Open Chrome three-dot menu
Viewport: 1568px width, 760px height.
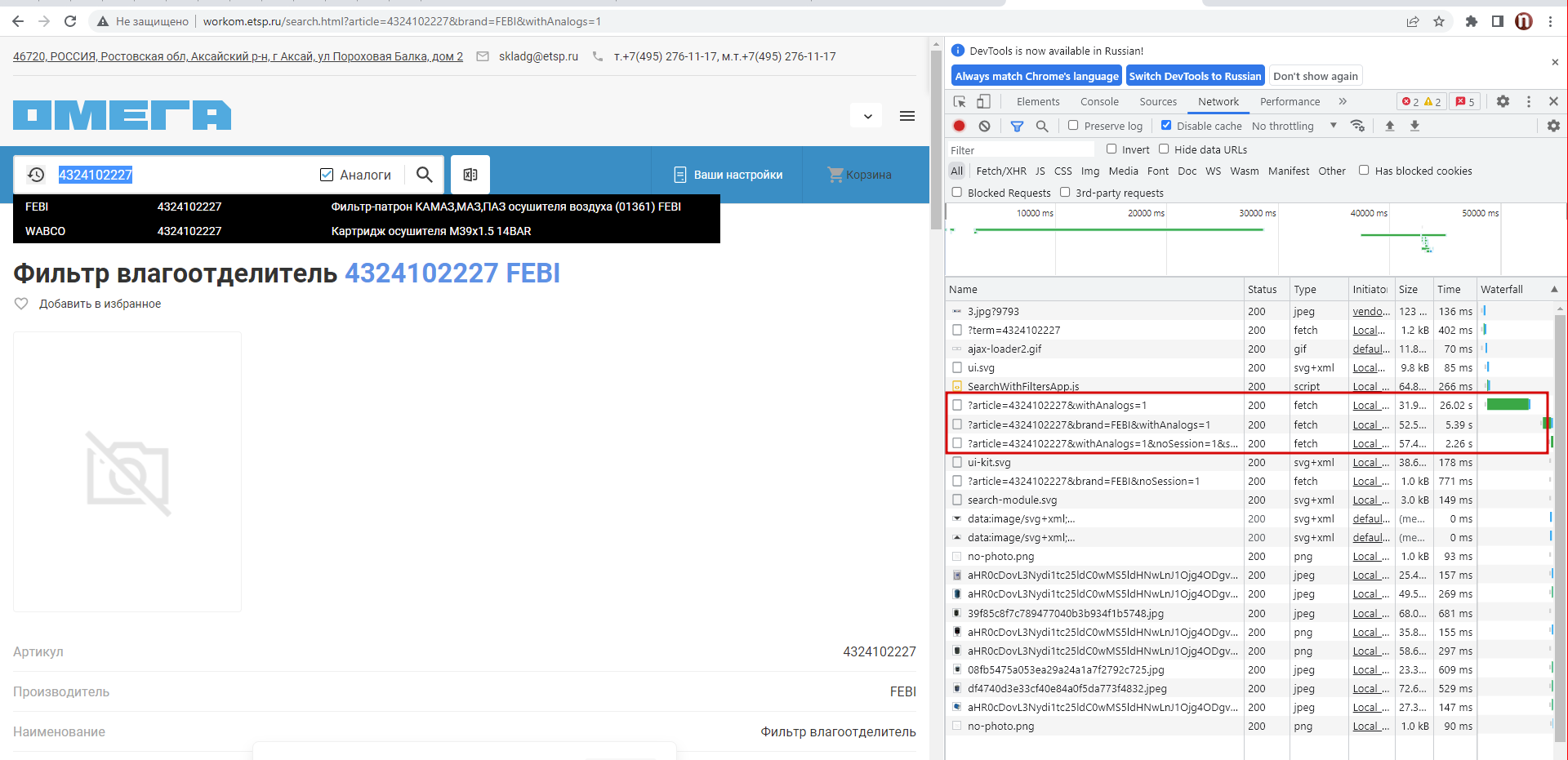1550,21
